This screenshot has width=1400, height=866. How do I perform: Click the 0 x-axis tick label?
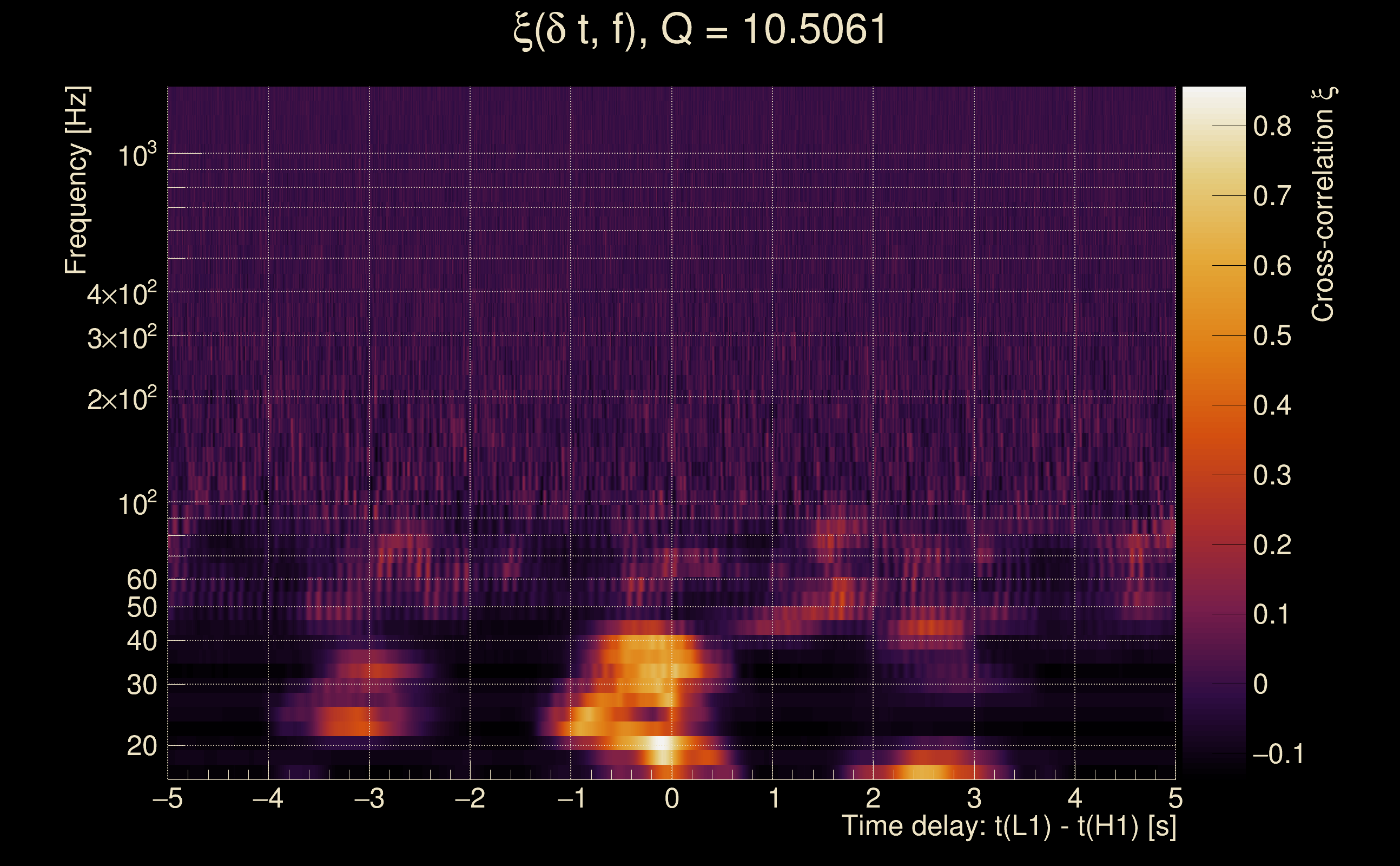tap(671, 798)
